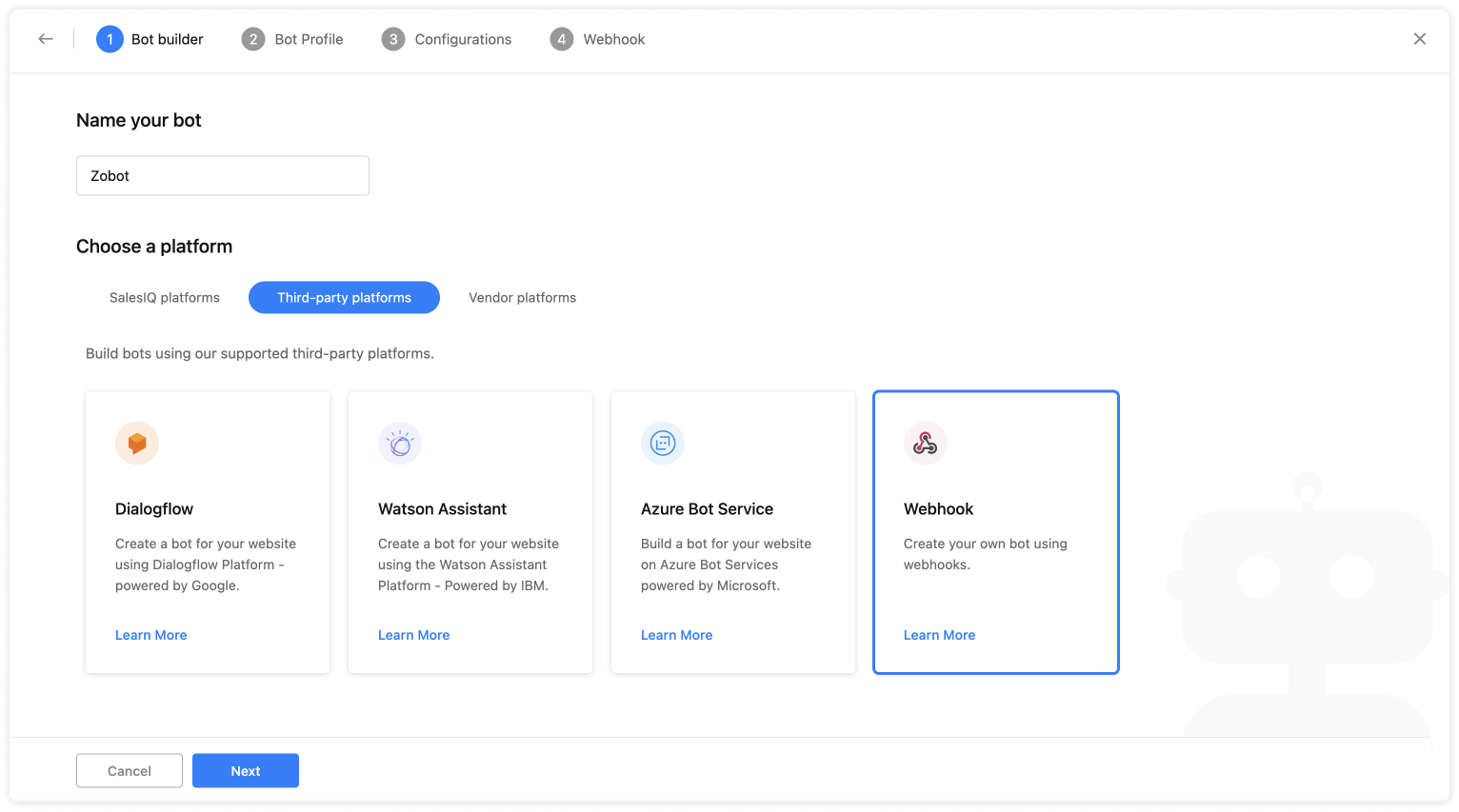Click the Webhook platform icon
1459x812 pixels.
925,444
